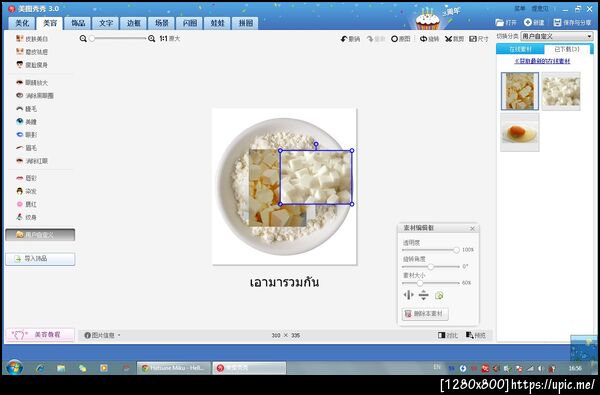600x395 pixels.
Task: Click the zoom out magnifier icon
Action: pos(83,38)
